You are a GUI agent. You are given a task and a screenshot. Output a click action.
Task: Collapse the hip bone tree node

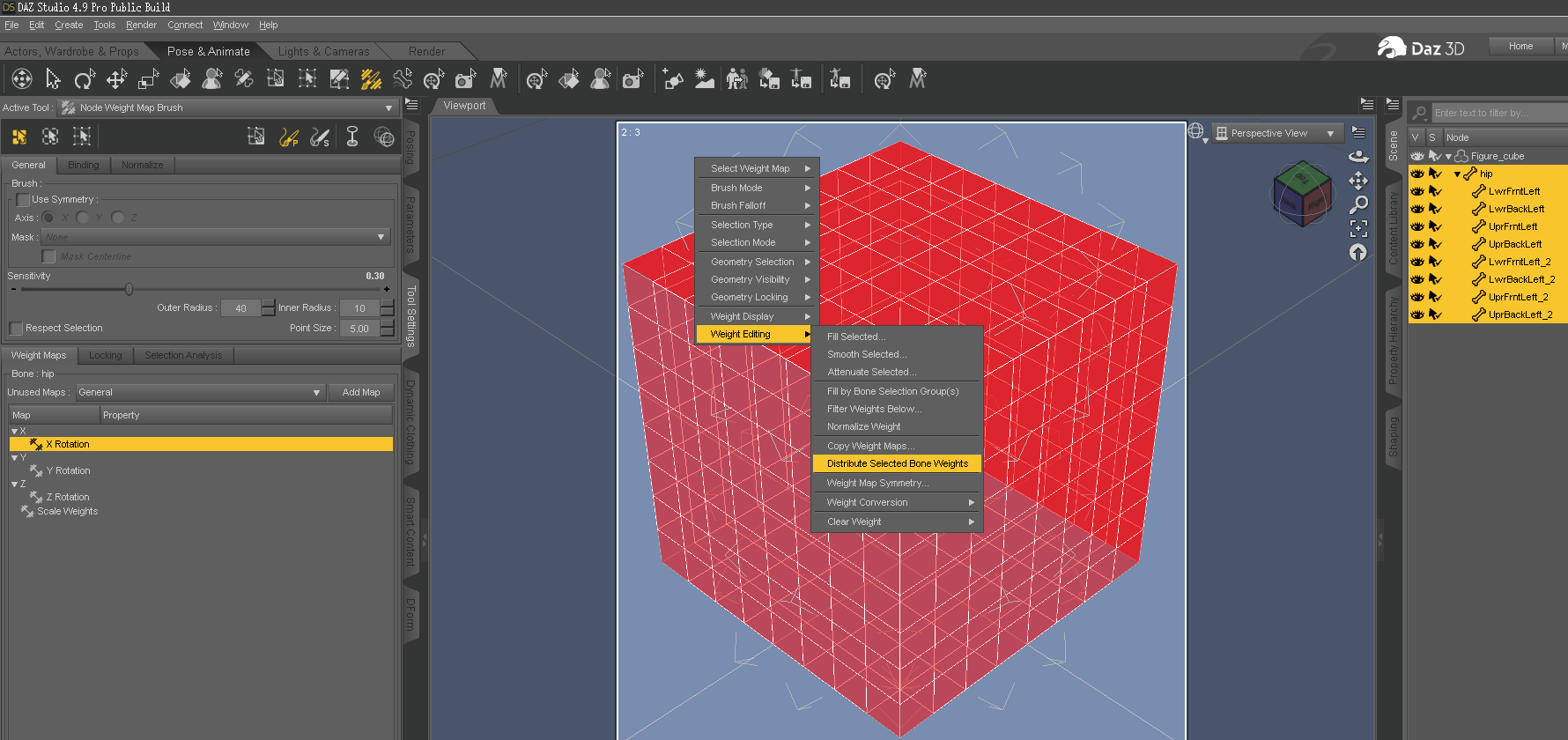point(1457,174)
